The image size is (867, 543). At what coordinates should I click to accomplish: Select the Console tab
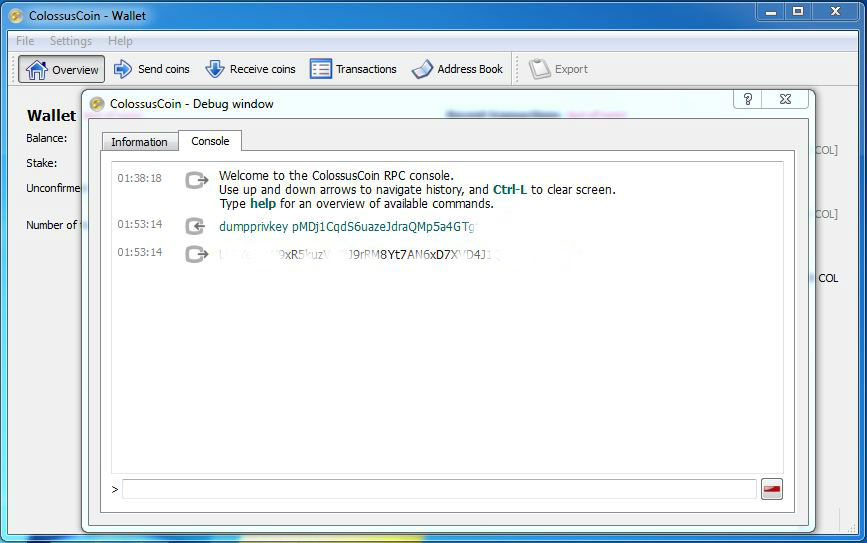coord(210,141)
